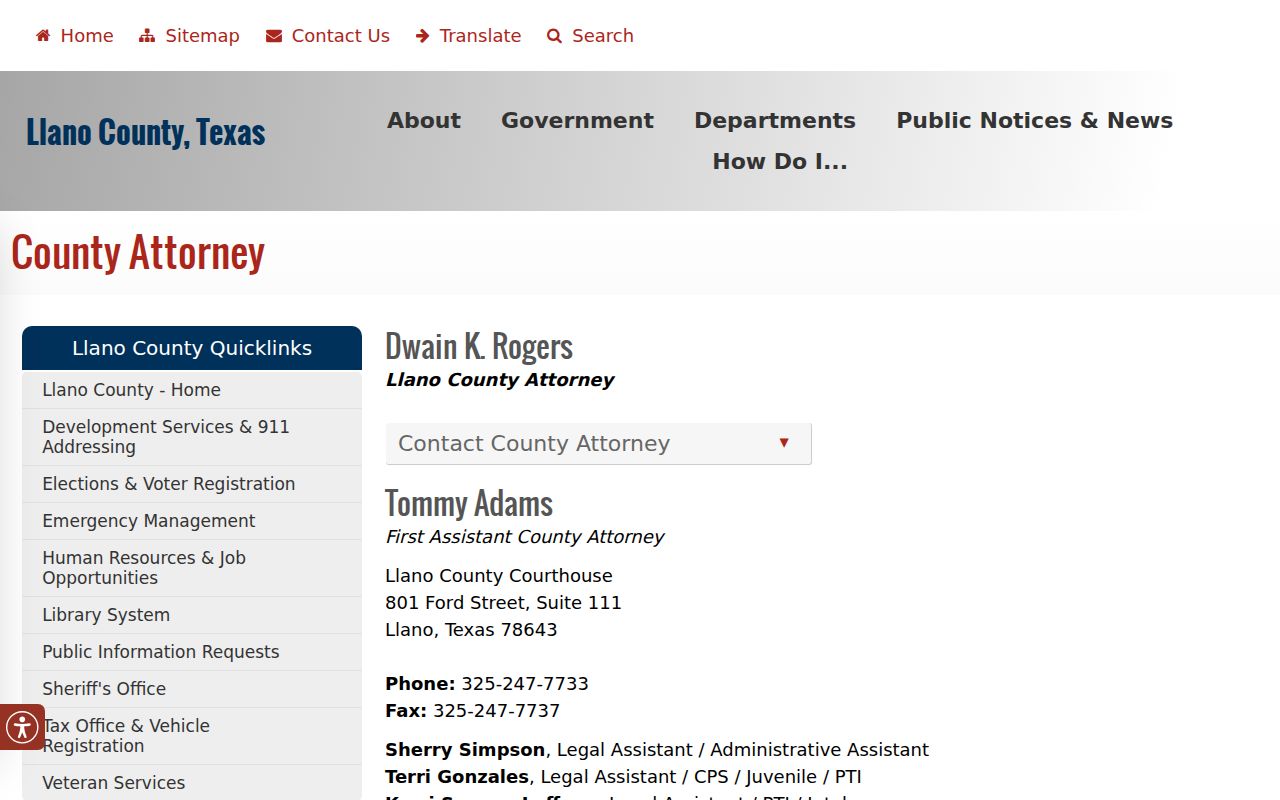Click the Tommy Adams heading
1280x800 pixels.
point(469,503)
